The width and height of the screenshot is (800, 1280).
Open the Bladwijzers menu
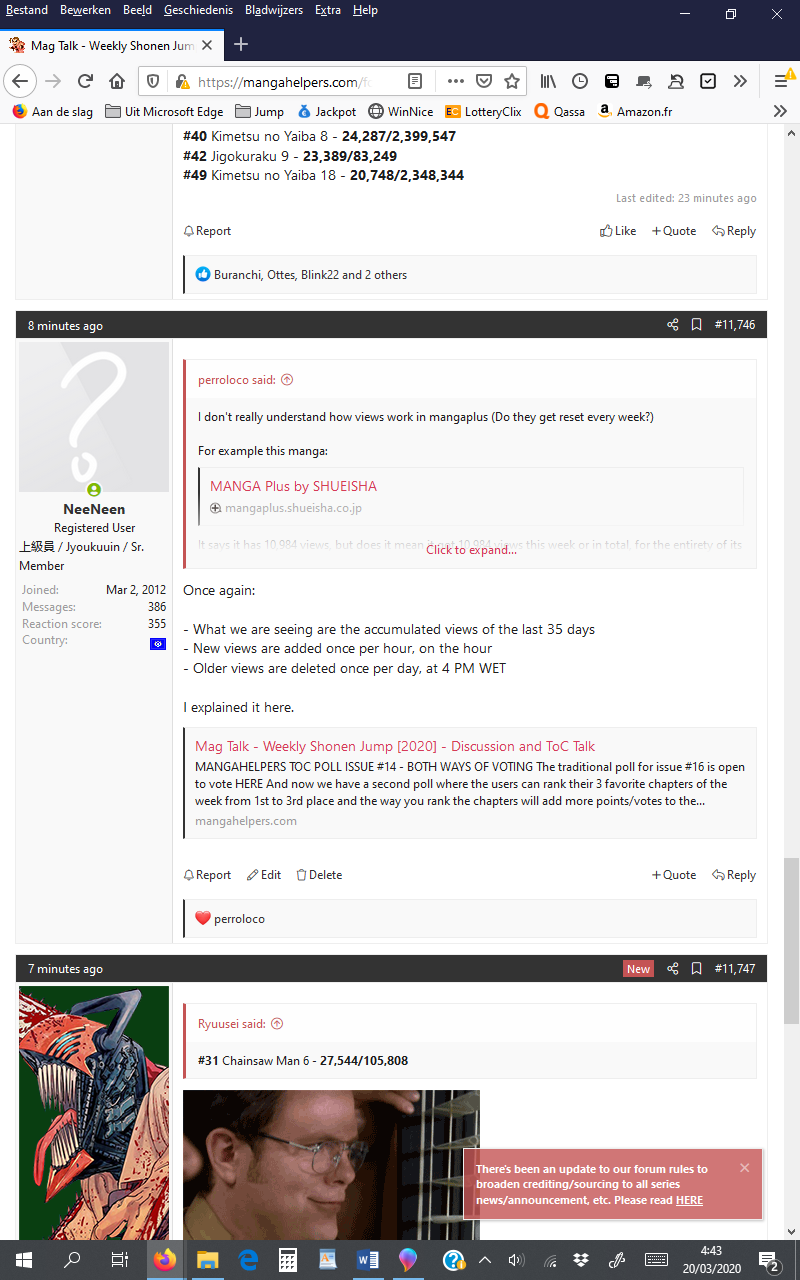click(x=274, y=10)
